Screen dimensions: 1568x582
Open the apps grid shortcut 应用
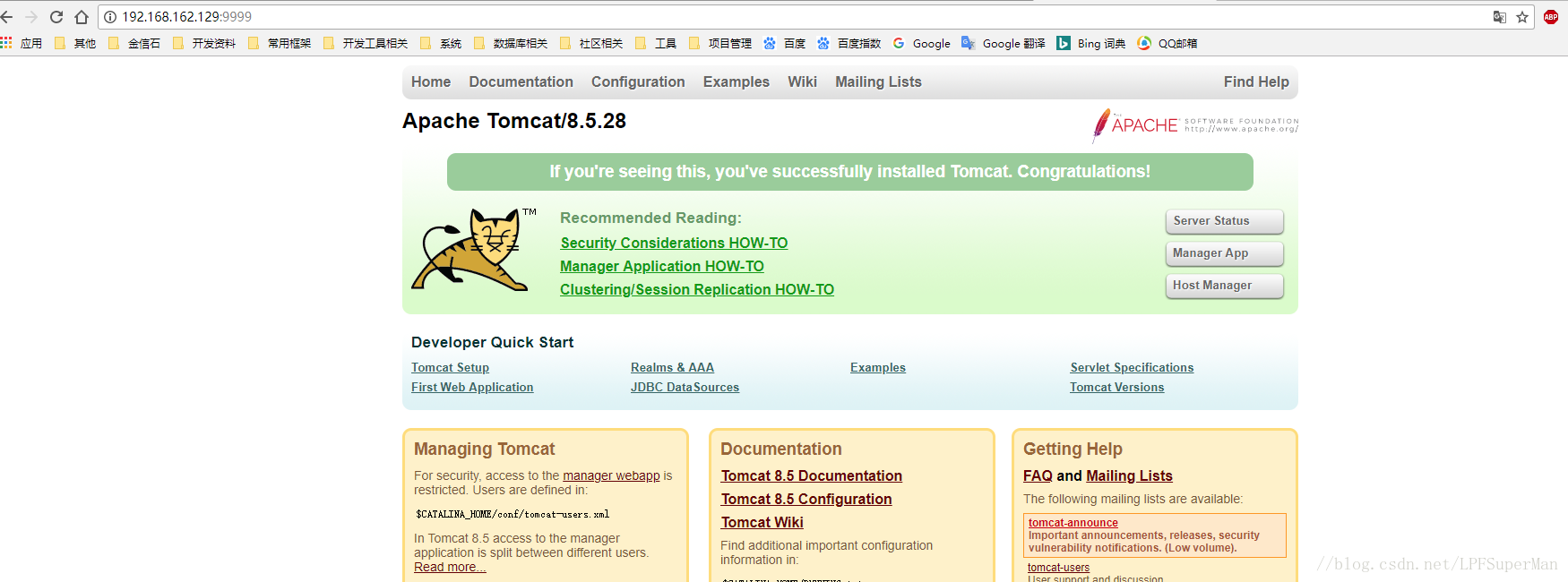tap(22, 43)
